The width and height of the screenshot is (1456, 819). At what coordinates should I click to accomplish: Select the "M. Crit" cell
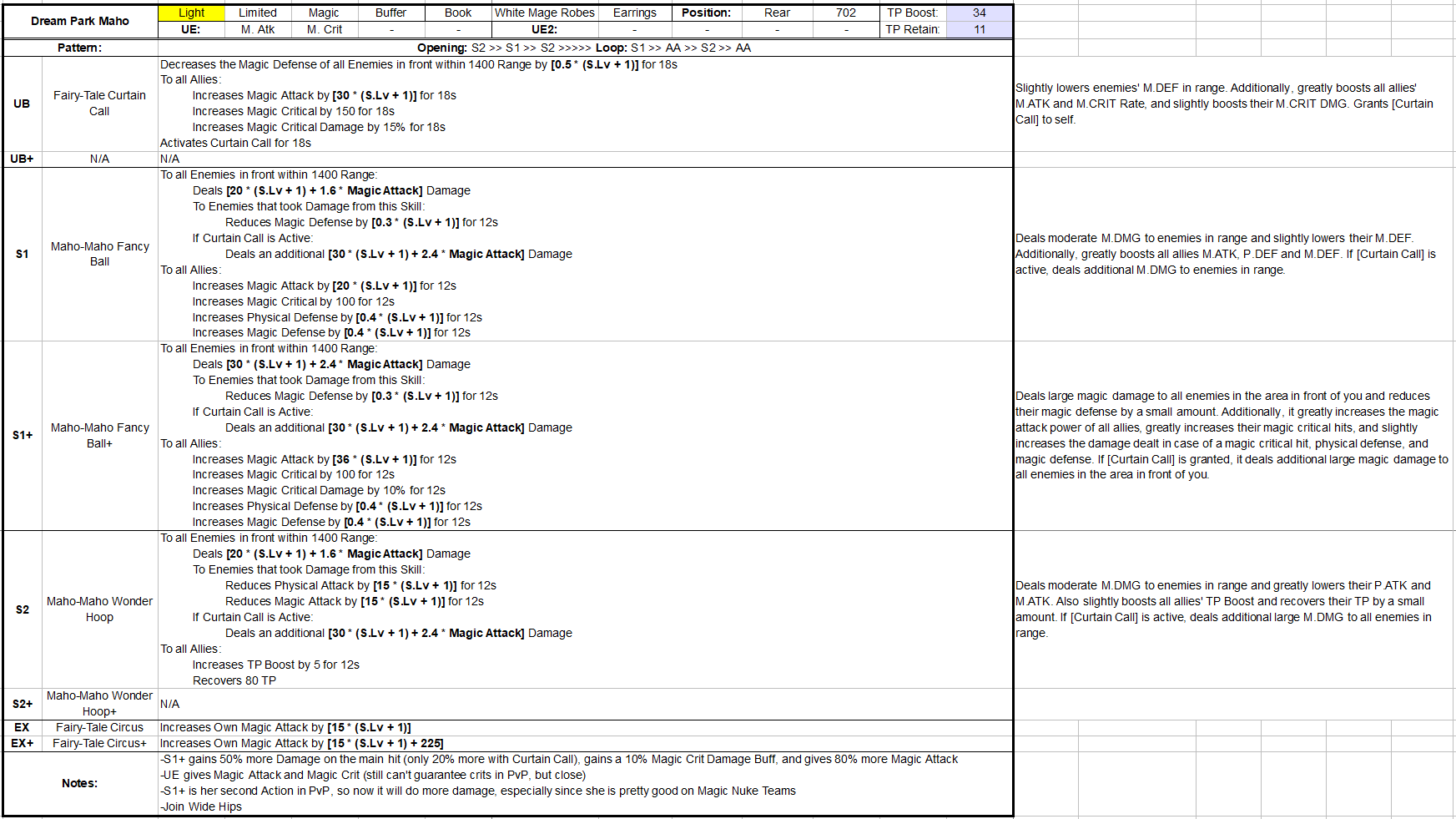[324, 29]
